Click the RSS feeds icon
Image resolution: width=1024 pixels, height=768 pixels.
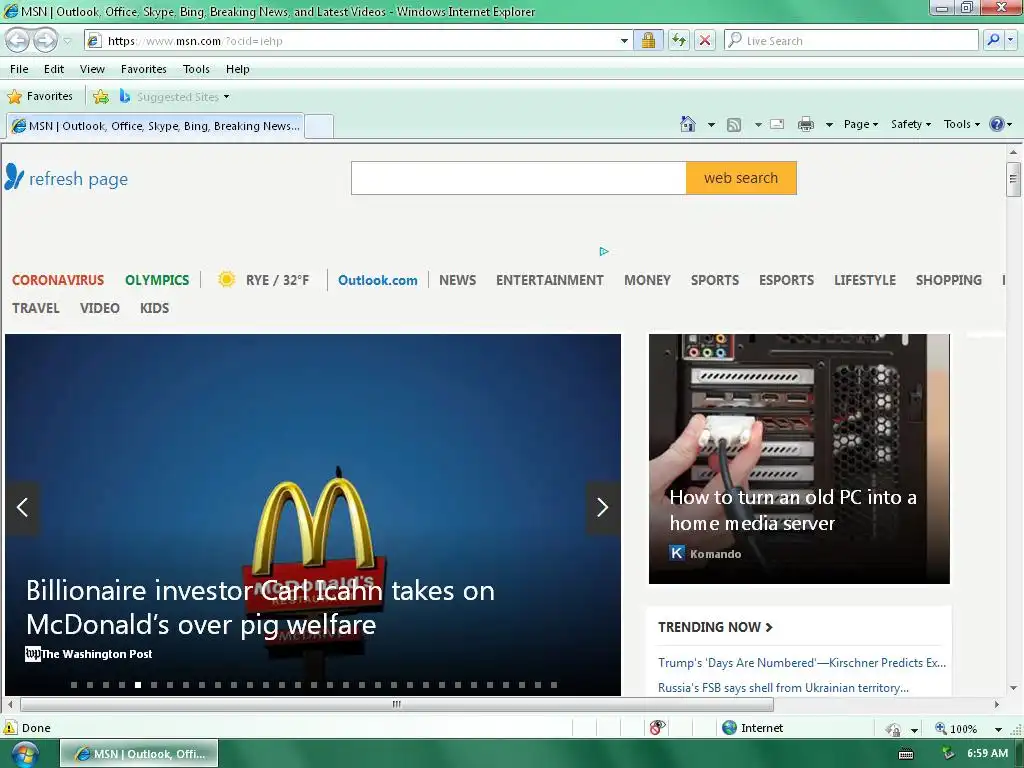pyautogui.click(x=733, y=124)
